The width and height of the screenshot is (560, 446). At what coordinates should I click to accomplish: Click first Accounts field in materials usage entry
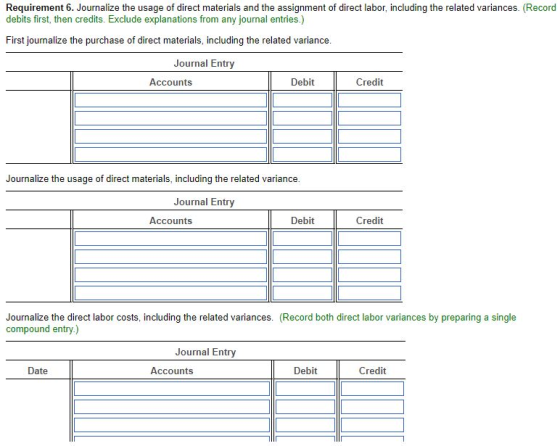171,239
